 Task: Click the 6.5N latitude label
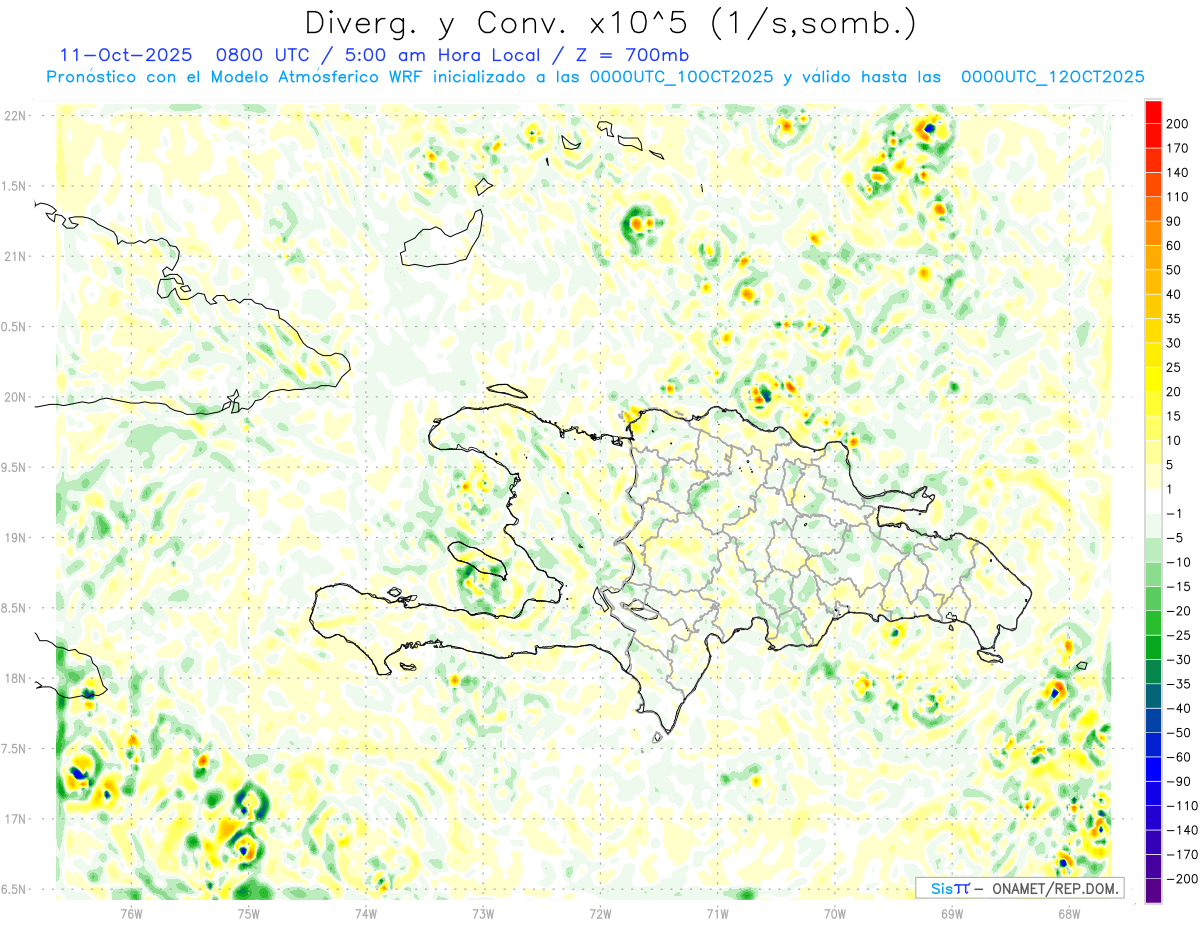tap(14, 890)
